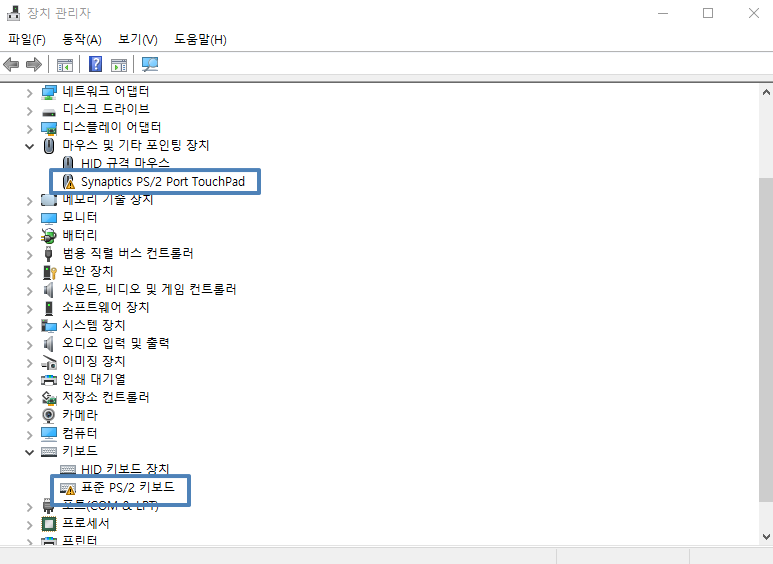Click the USB plug icon beside 범용 직렬 버스 컨트롤러
773x564 pixels.
pos(48,253)
